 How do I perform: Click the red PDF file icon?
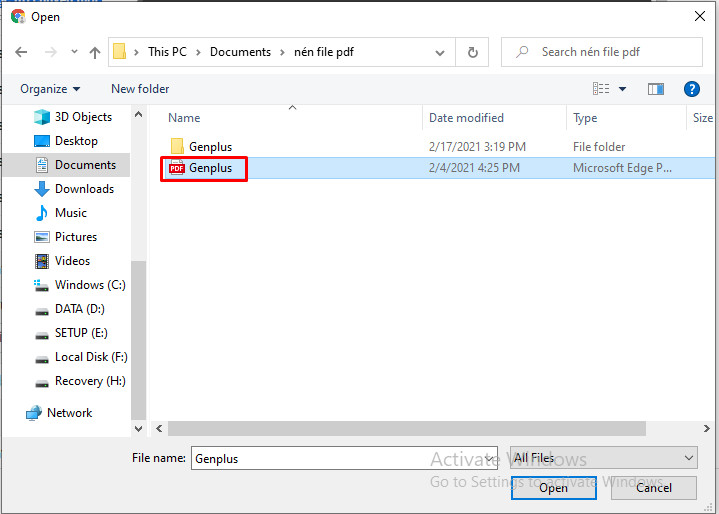point(177,168)
